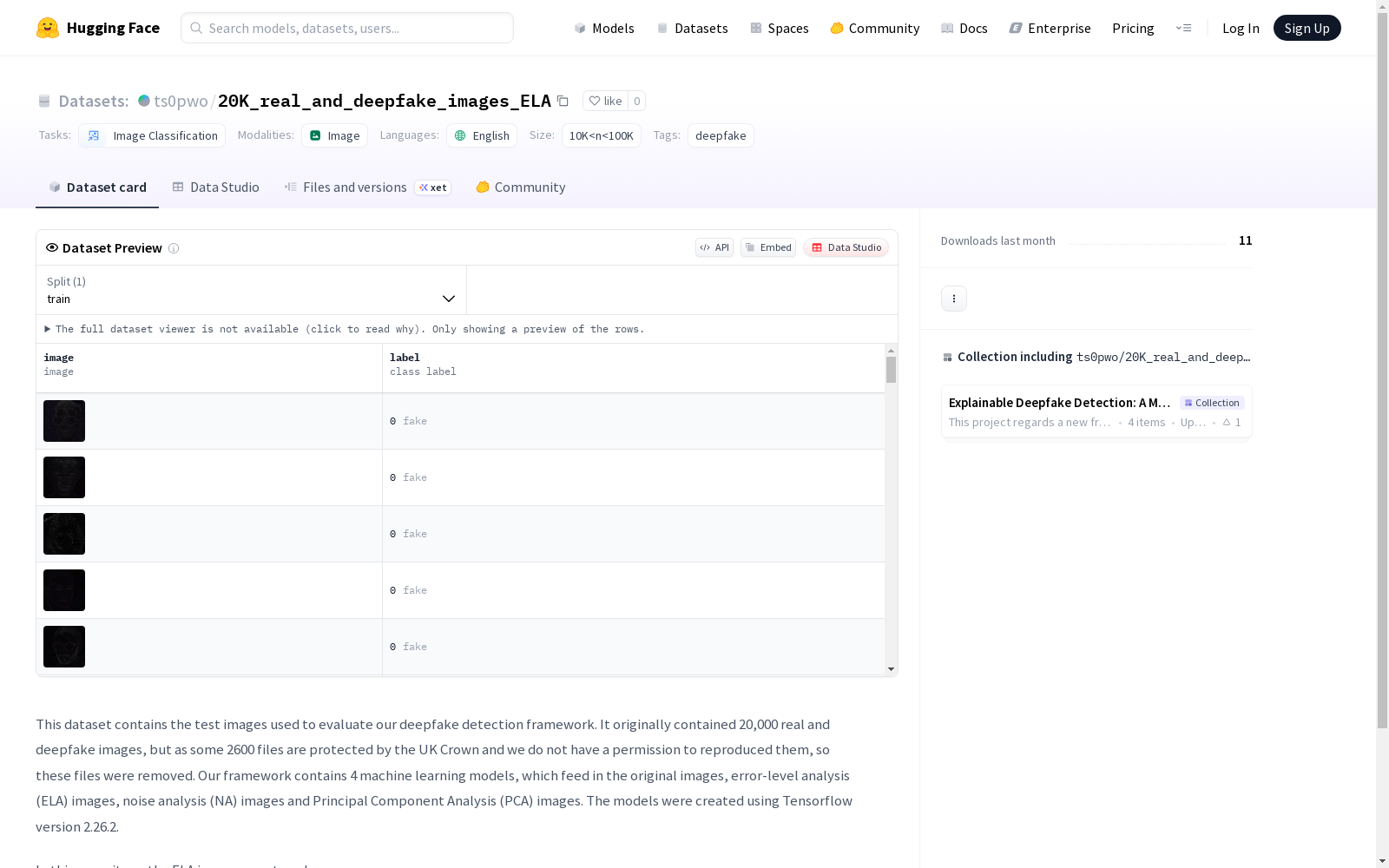This screenshot has width=1389, height=868.
Task: Open fourth fake ELA image thumbnail
Action: click(x=64, y=590)
